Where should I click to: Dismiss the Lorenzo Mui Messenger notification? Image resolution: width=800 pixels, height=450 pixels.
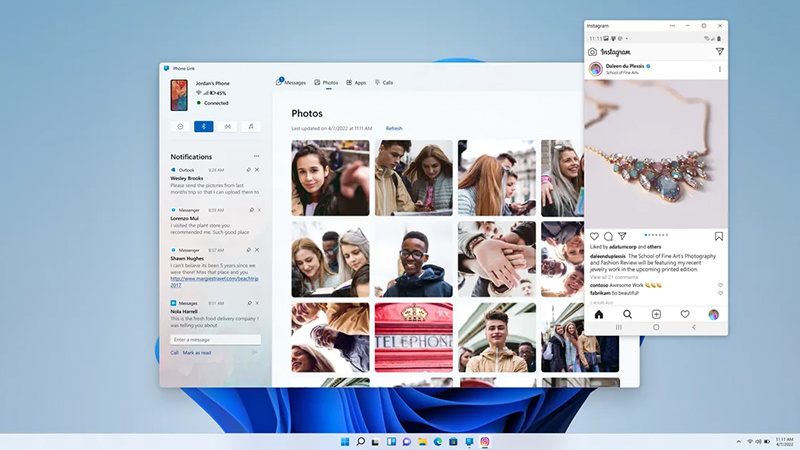pos(257,210)
